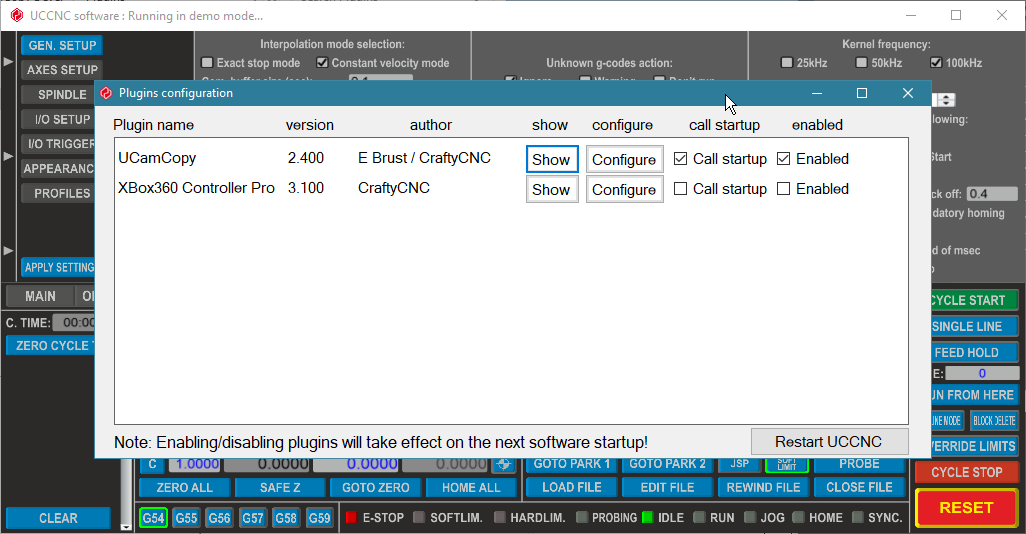Click the JOG status indicator light
Image resolution: width=1026 pixels, height=534 pixels.
pos(750,518)
